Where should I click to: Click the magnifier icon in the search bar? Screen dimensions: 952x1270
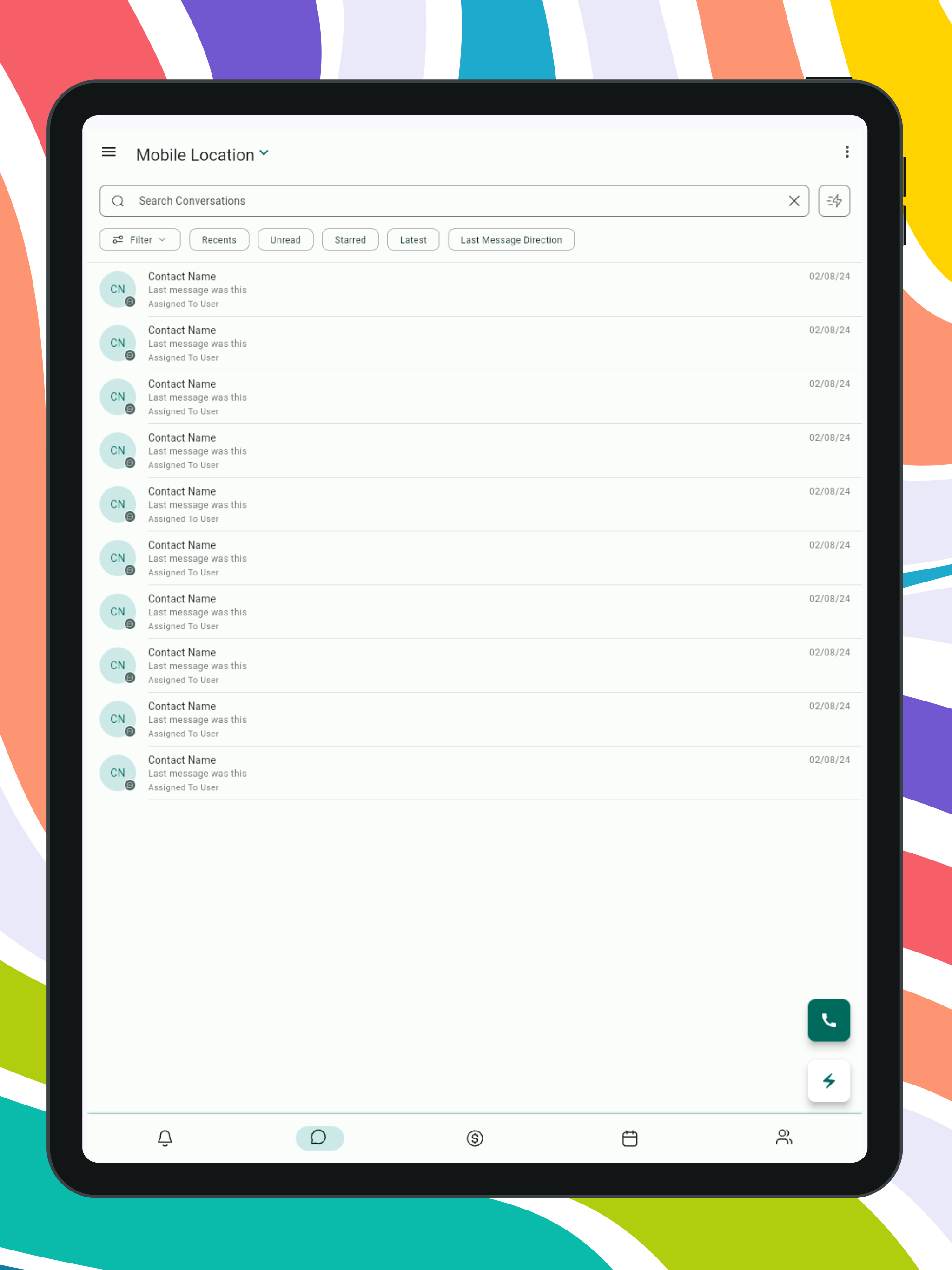118,201
